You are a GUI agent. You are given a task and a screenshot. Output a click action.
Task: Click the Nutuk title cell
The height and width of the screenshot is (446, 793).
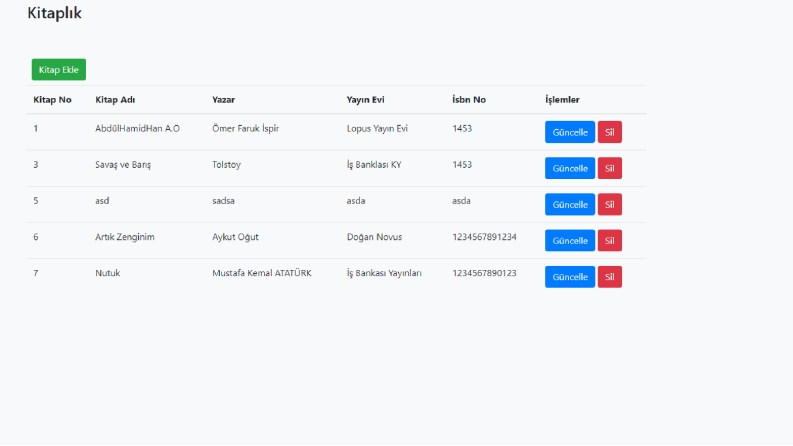[x=107, y=273]
